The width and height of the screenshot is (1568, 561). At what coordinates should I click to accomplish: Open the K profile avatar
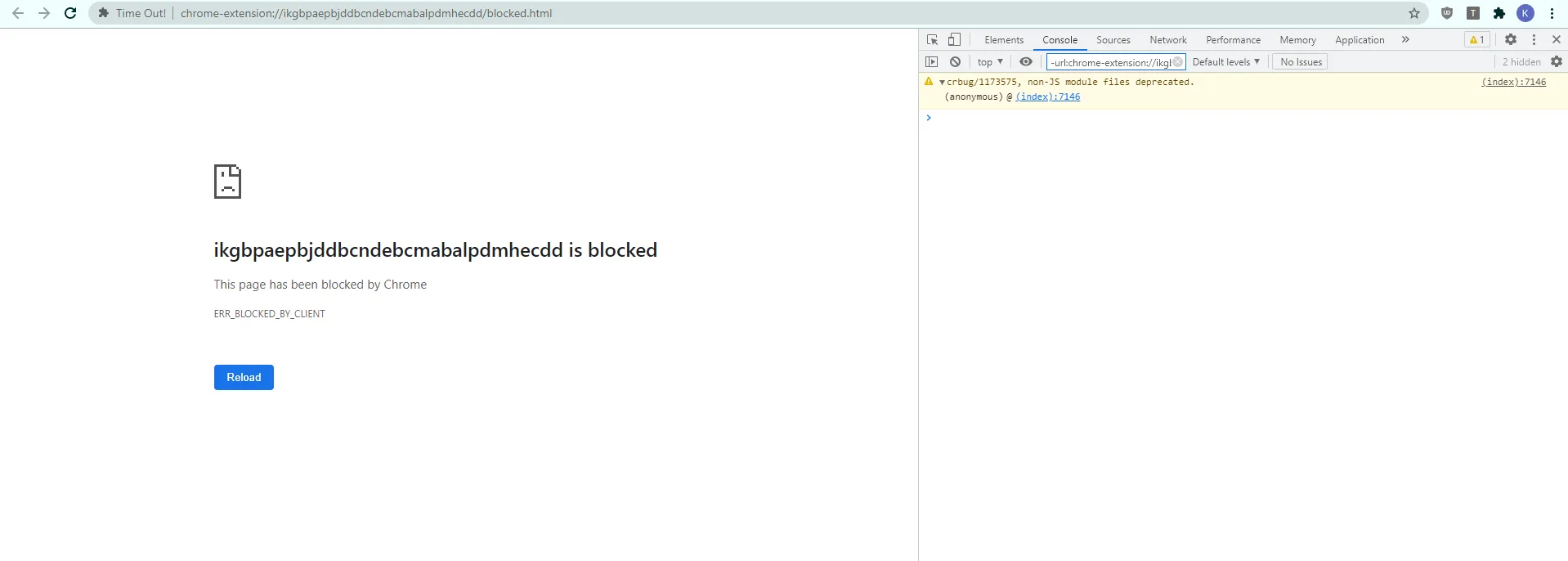pyautogui.click(x=1525, y=13)
